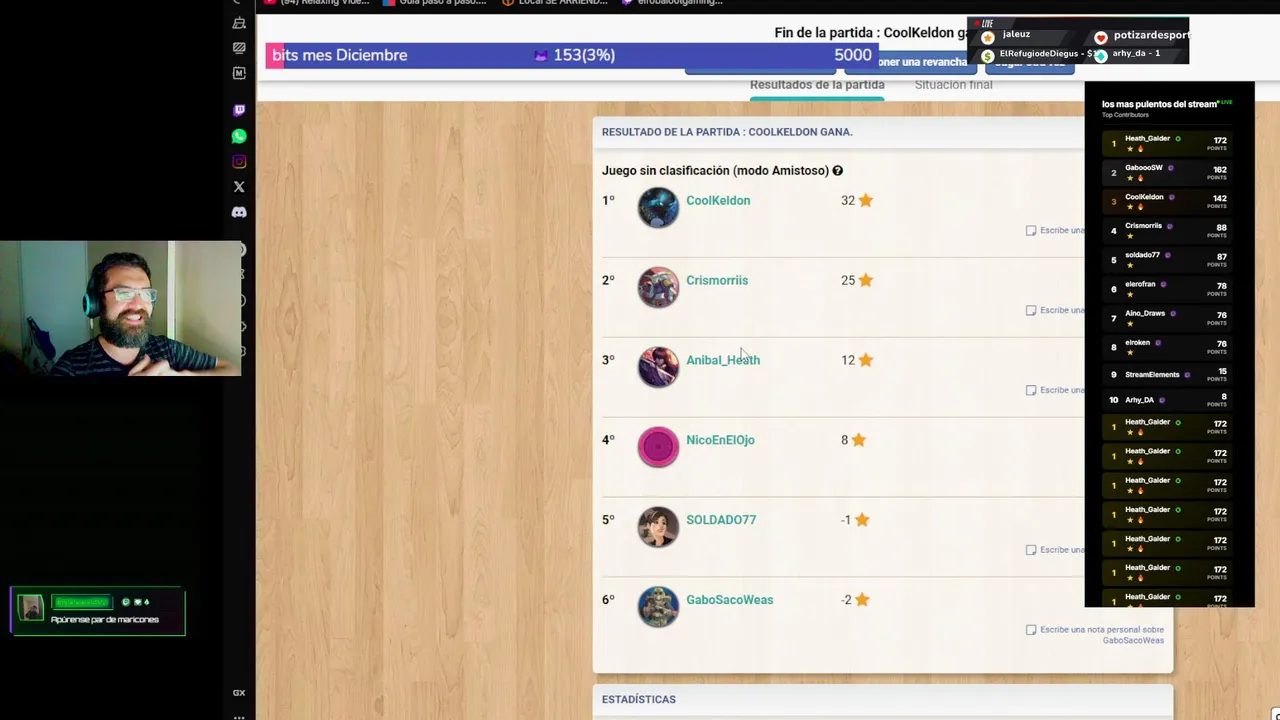The width and height of the screenshot is (1280, 720).
Task: Click the GX Corner sidebar icon
Action: coord(239,692)
